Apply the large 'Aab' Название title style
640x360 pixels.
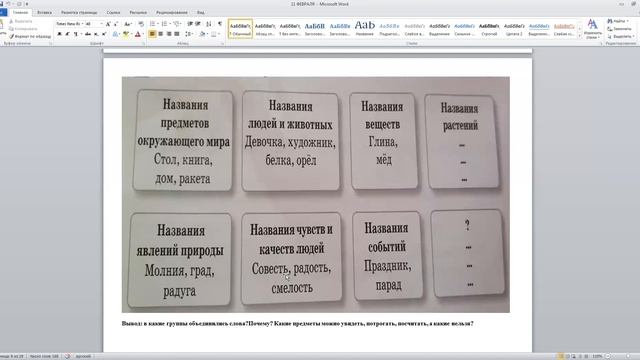365,29
